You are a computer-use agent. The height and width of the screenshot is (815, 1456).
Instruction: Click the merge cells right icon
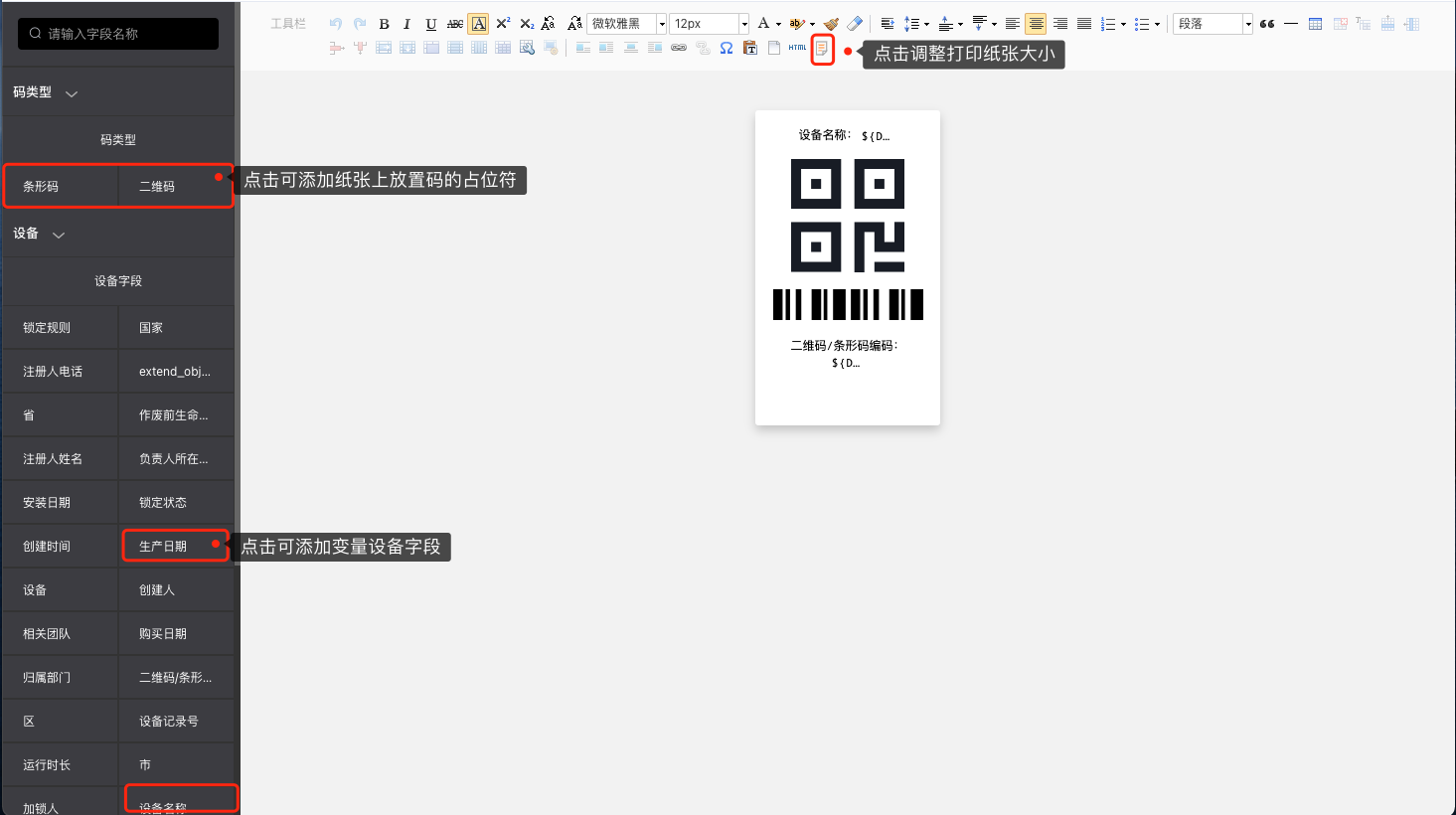pos(384,48)
